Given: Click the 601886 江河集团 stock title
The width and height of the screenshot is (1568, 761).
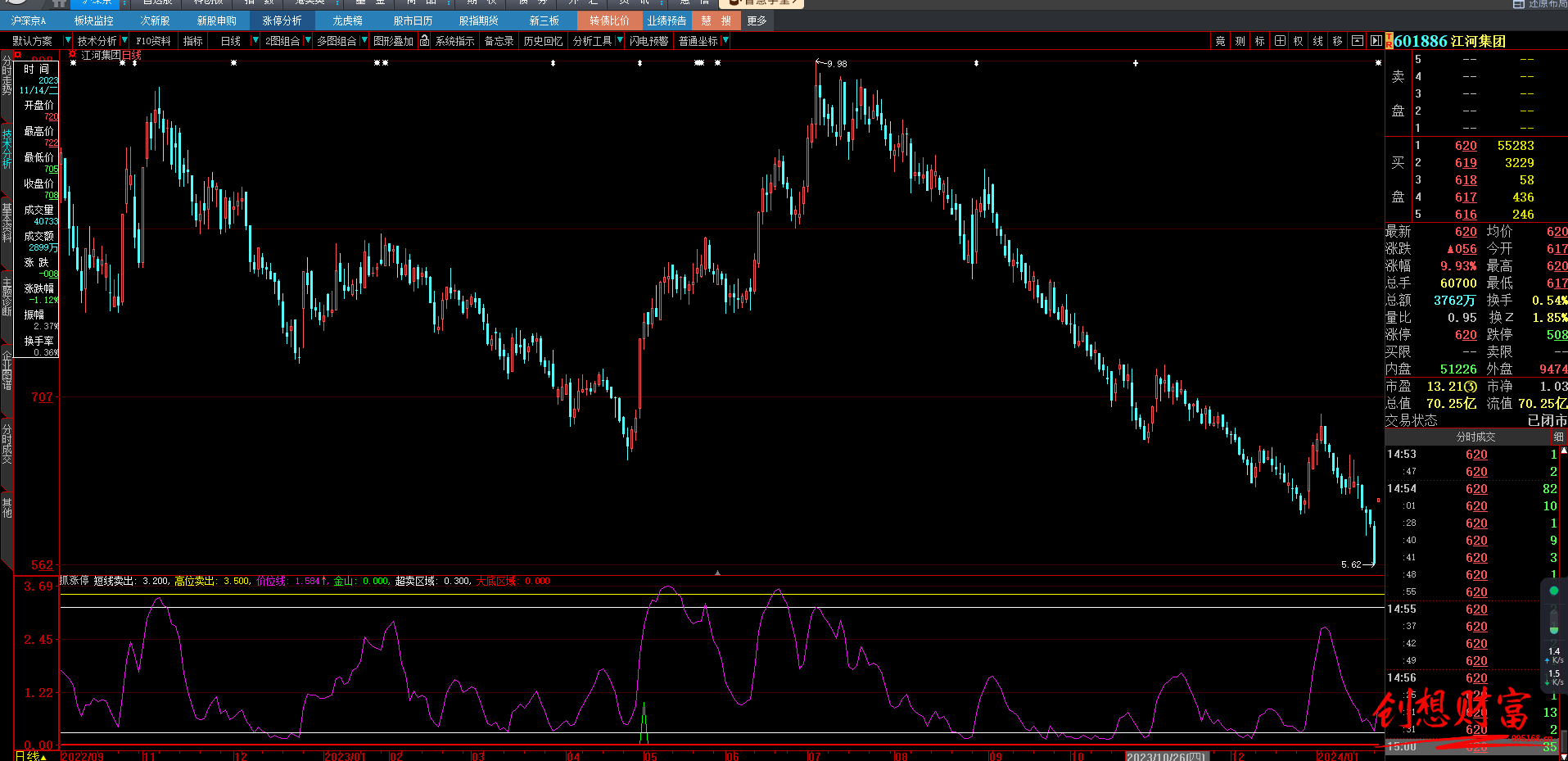Looking at the screenshot, I should coord(1449,41).
